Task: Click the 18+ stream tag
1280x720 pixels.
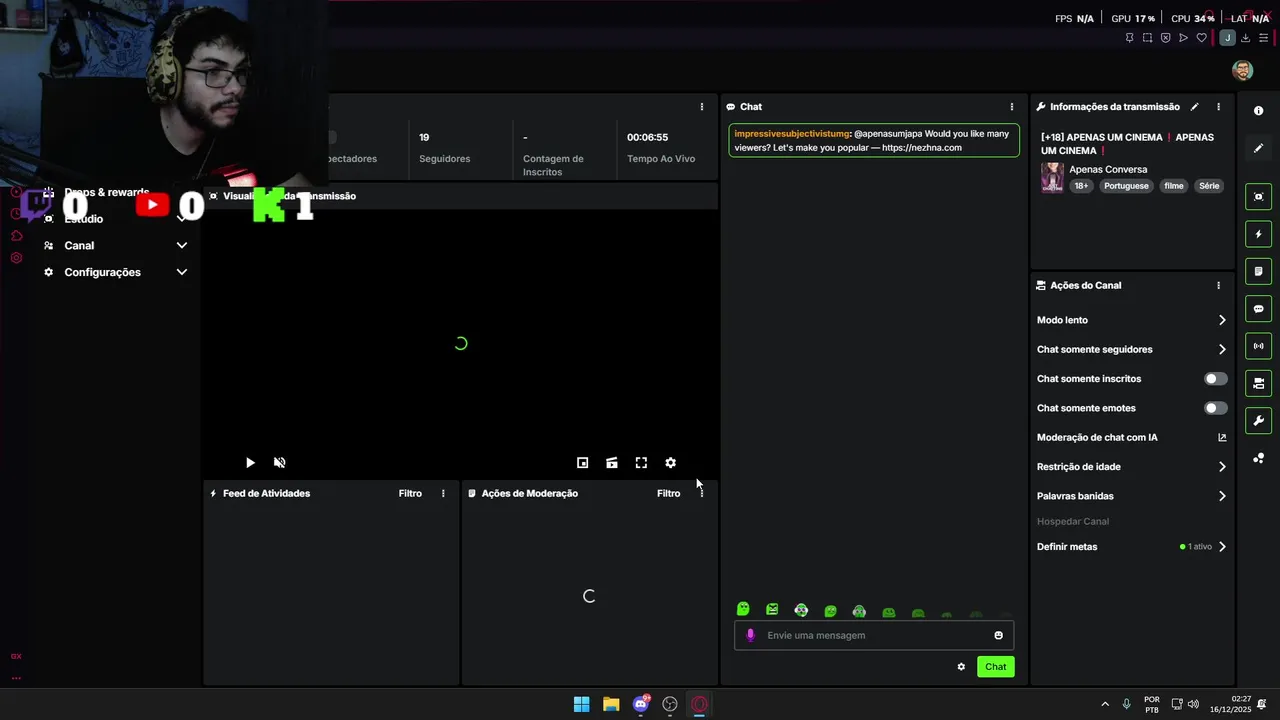Action: coord(1081,186)
